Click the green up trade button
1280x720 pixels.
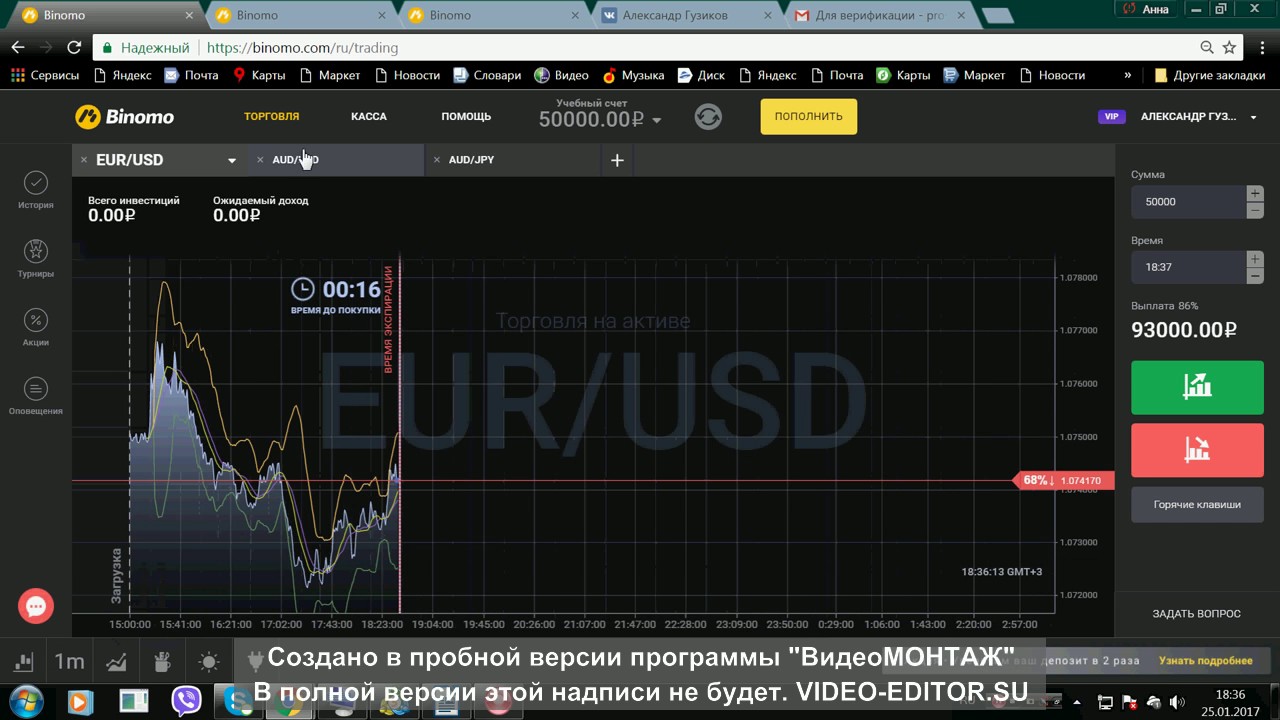(1197, 386)
